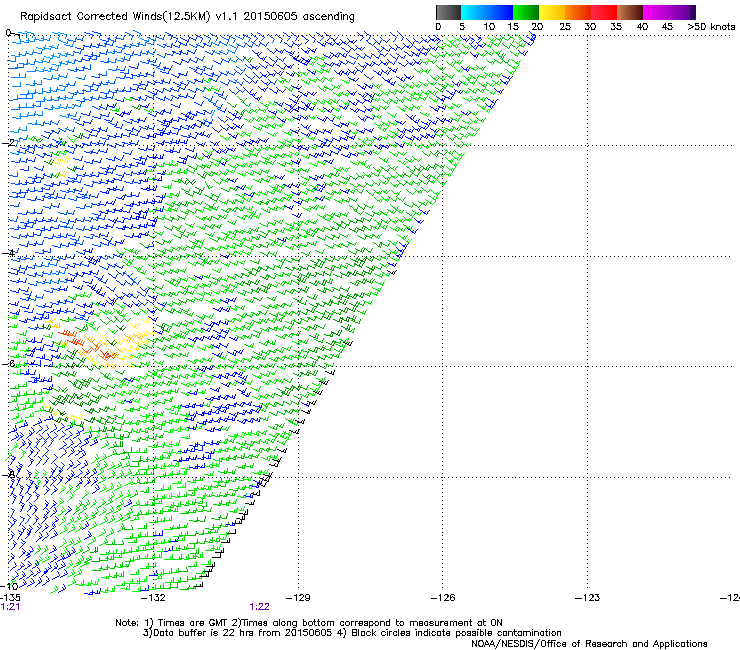Click the longitude label '-135'
Screen dimensions: 740x650
point(10,598)
